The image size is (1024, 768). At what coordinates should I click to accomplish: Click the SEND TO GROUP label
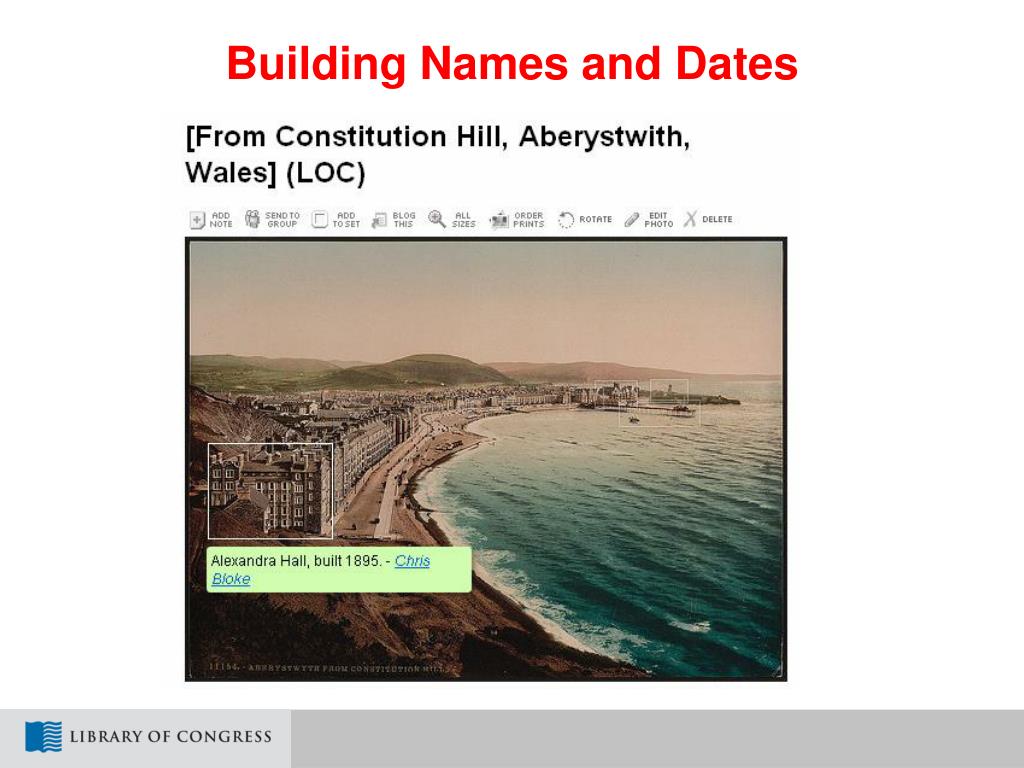point(282,219)
